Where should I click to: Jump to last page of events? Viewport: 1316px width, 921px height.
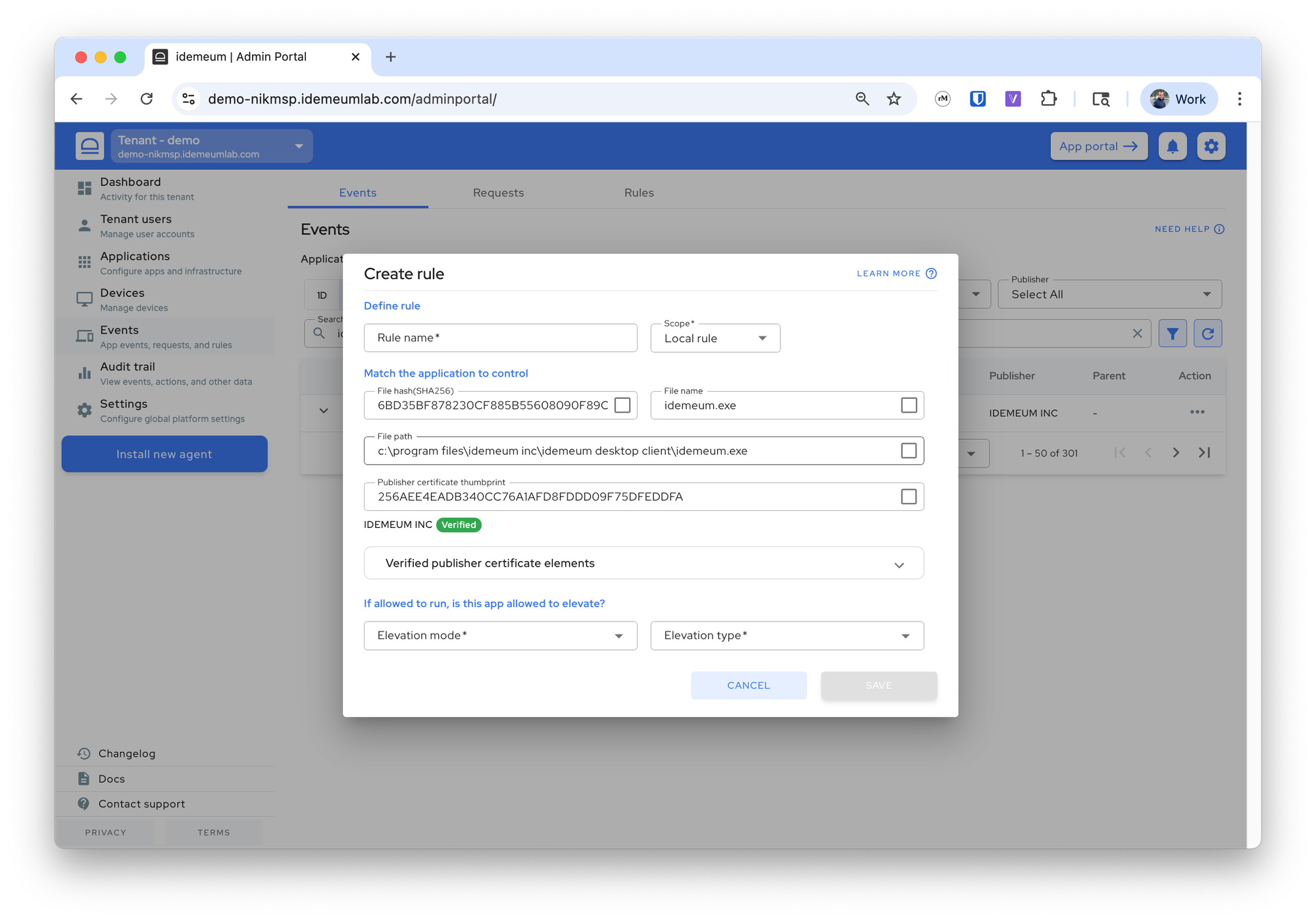1204,453
